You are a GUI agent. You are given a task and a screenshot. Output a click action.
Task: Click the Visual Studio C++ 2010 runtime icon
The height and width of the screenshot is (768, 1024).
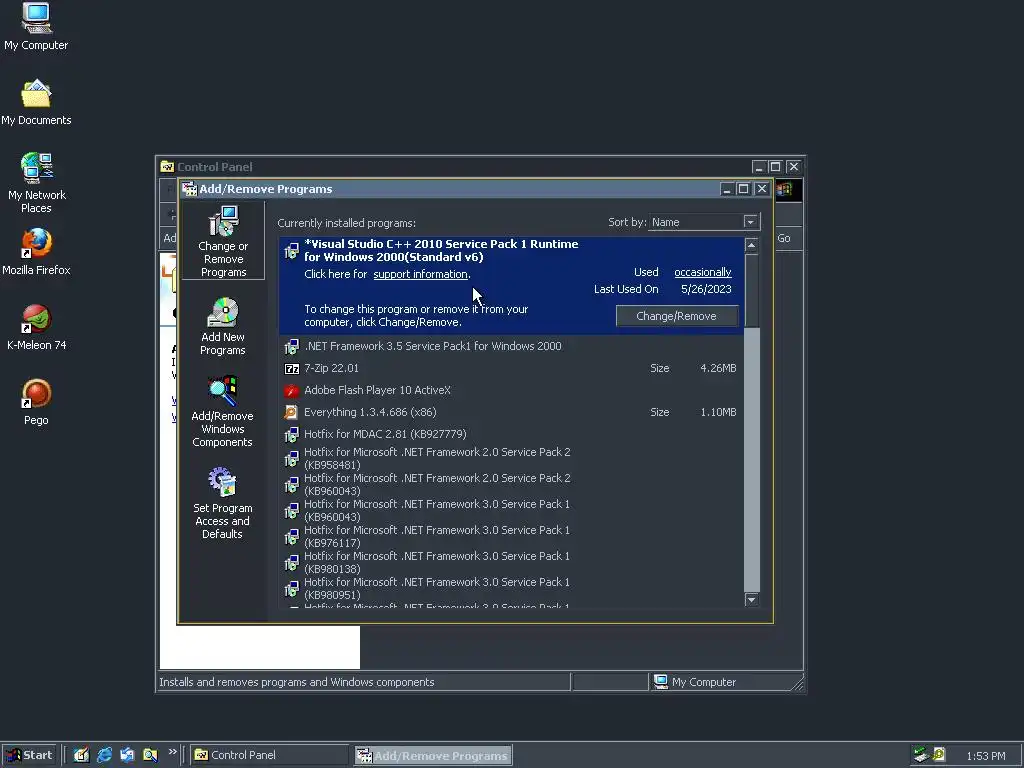pyautogui.click(x=292, y=250)
